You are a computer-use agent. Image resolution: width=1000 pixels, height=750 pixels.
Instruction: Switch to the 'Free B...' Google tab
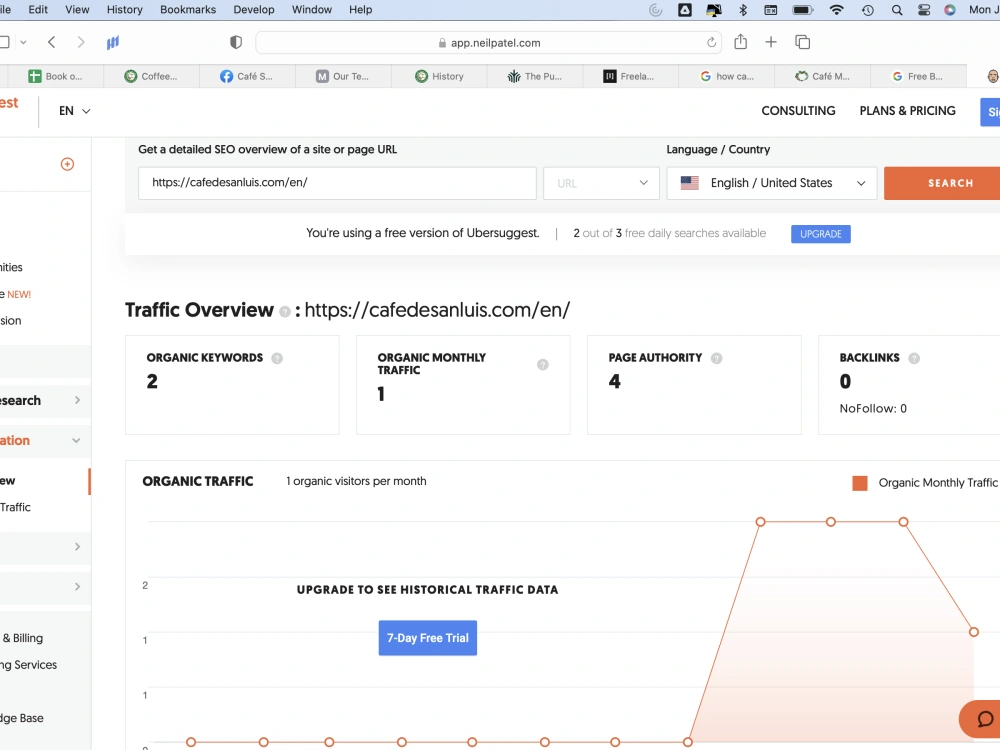[918, 77]
